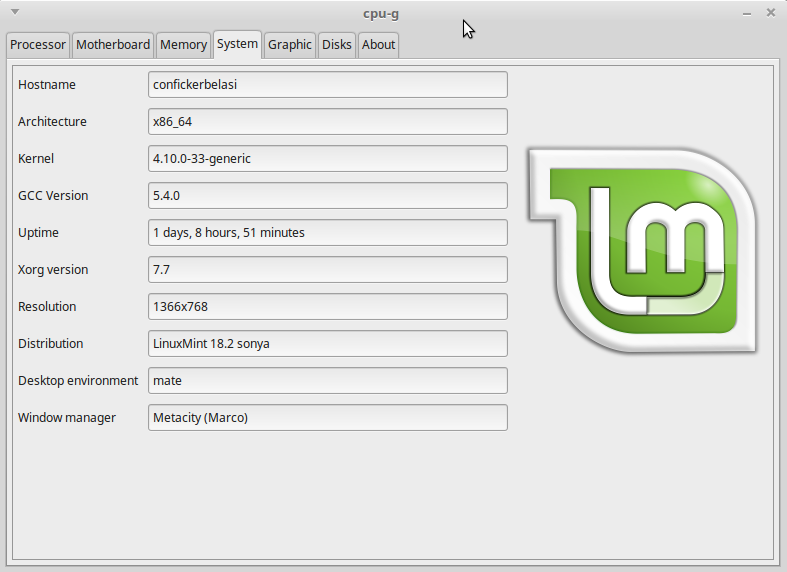The width and height of the screenshot is (787, 572).
Task: Minimize the cpu-g window
Action: (x=747, y=14)
